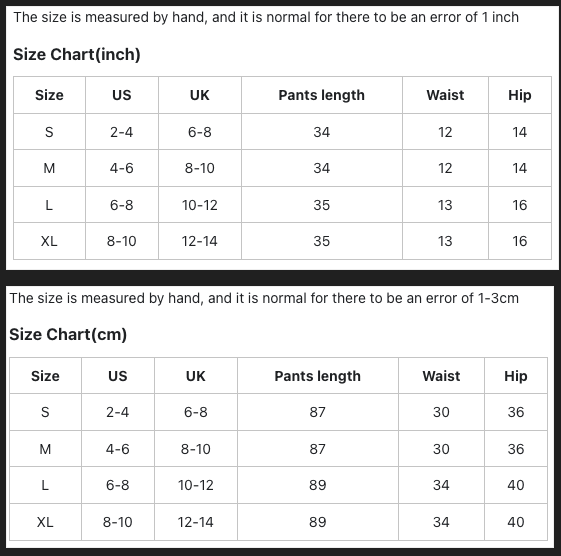Screen dimensions: 561x556
Task: Click the 'Size Chart(inch)' heading
Action: 77,54
